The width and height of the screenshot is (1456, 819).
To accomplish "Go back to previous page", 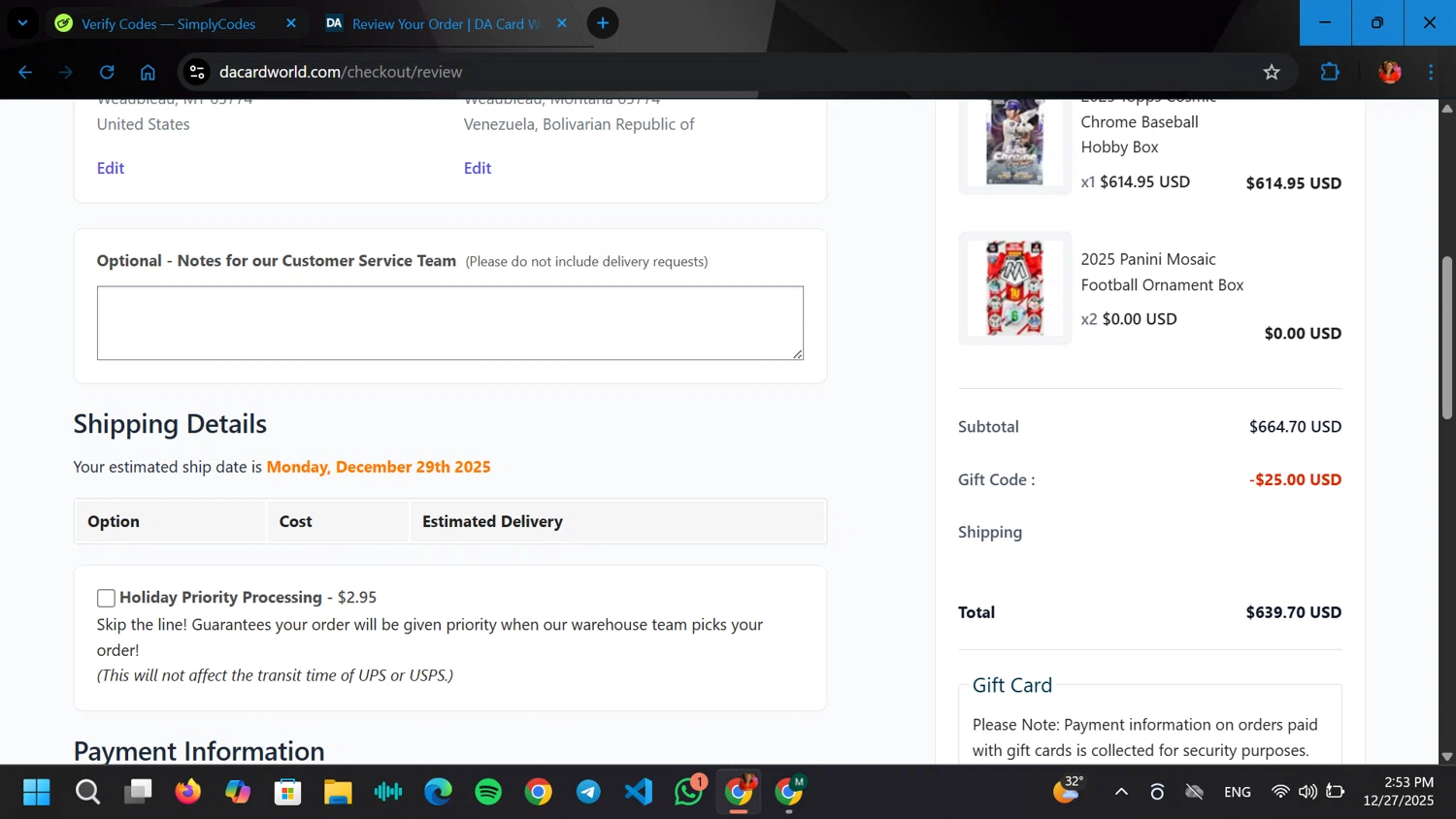I will 25,72.
